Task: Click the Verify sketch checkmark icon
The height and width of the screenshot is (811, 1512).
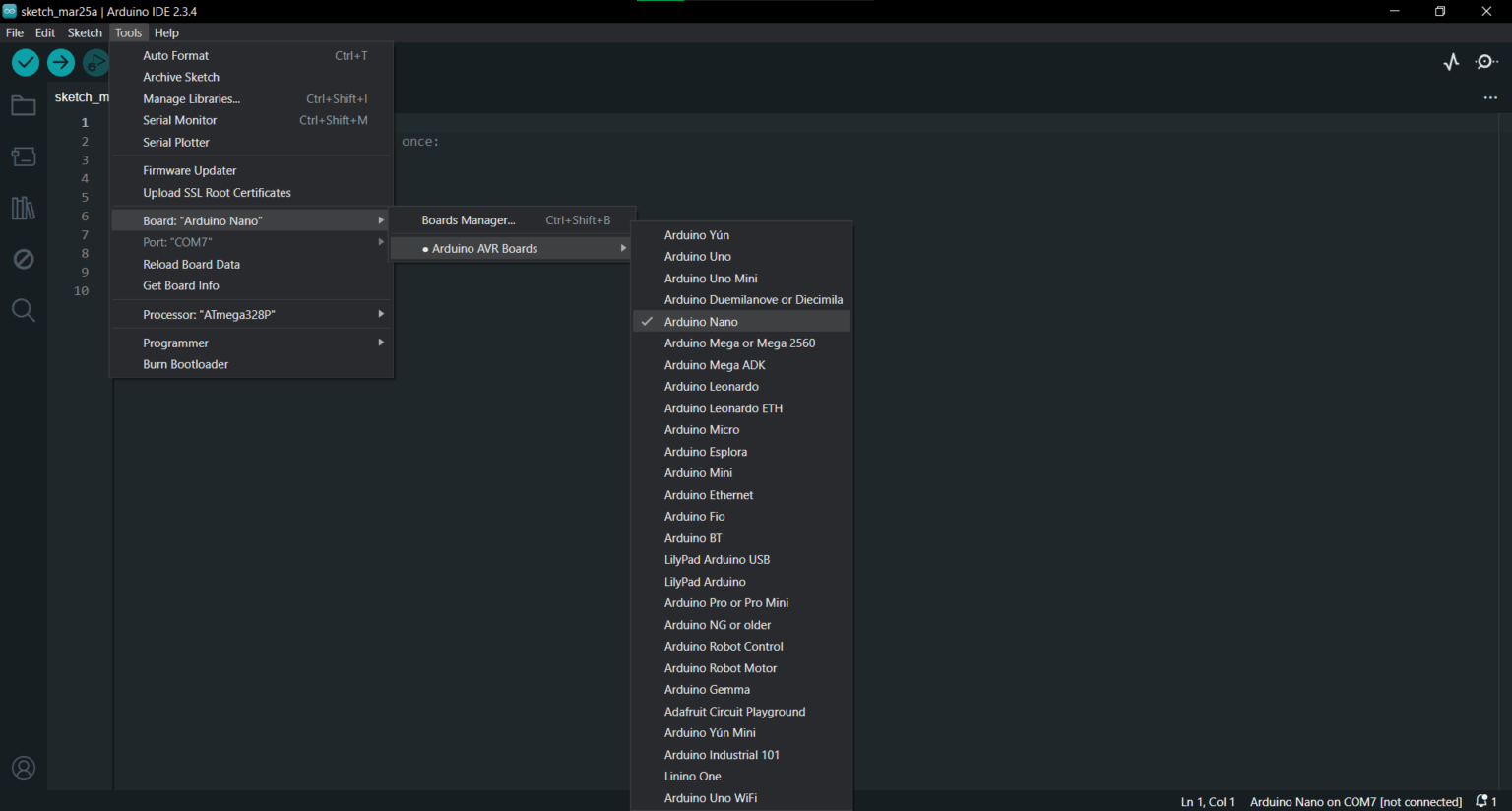Action: click(x=26, y=63)
